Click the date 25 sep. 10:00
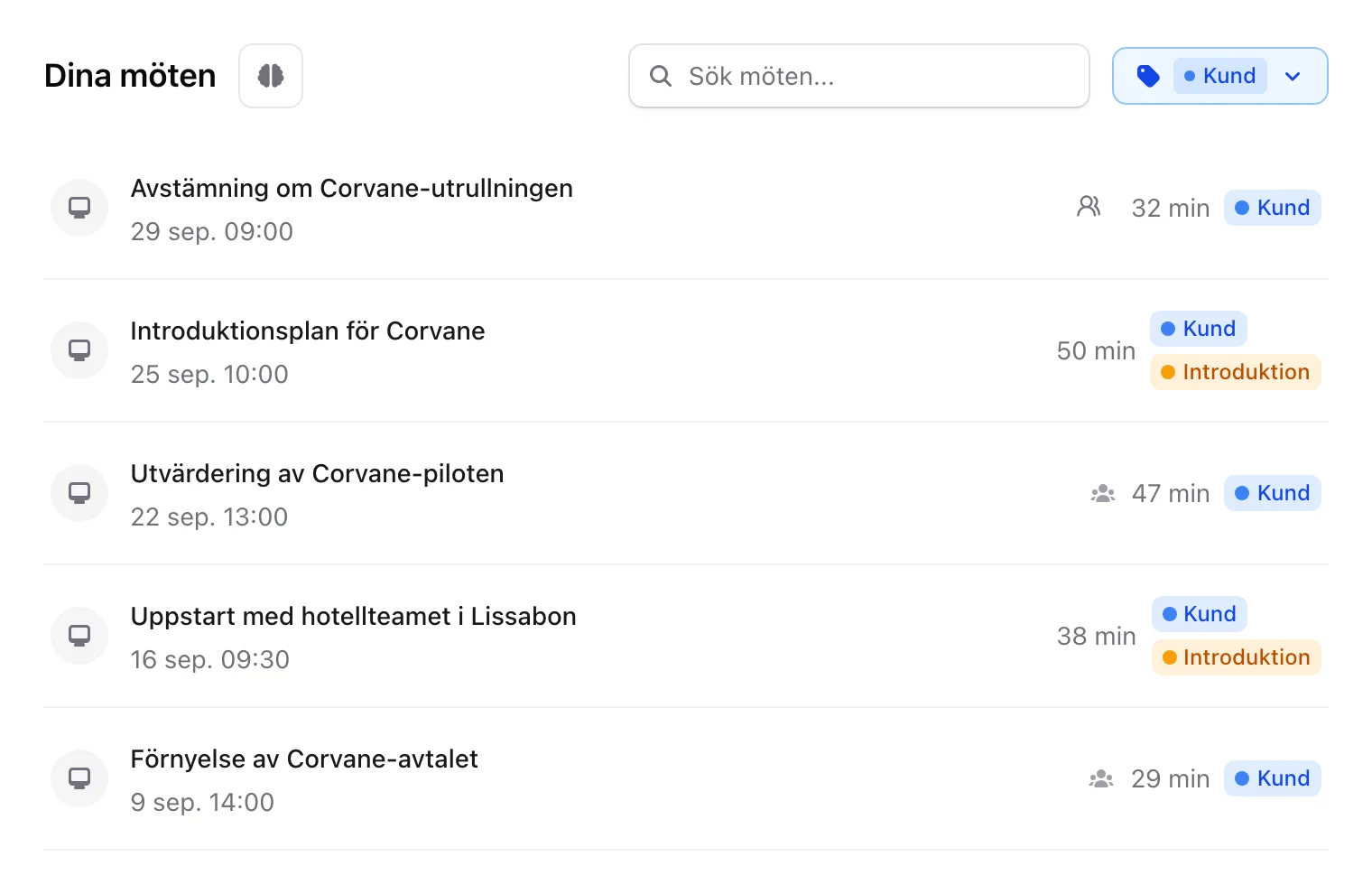 click(209, 374)
